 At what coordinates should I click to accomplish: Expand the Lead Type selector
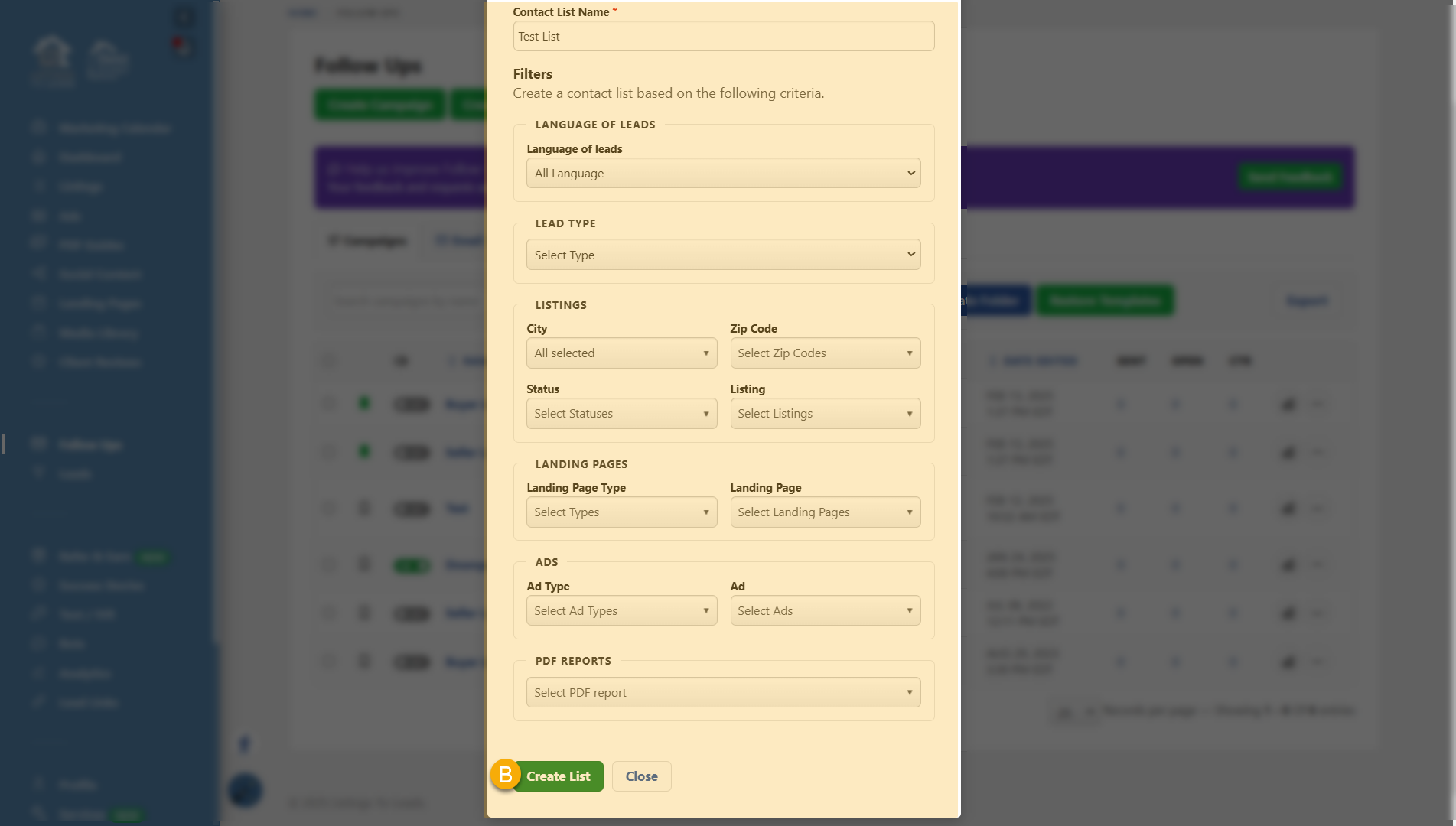coord(723,254)
